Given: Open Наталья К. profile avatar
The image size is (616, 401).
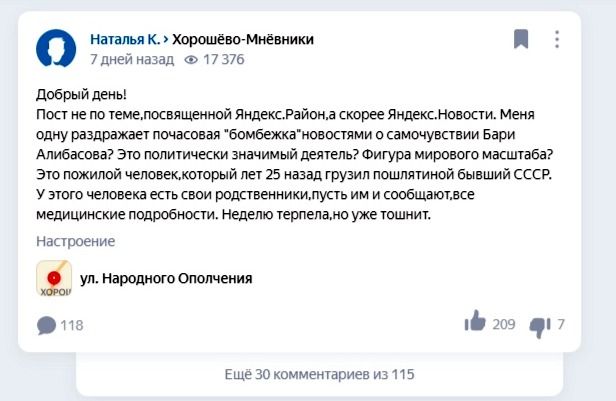Looking at the screenshot, I should point(56,48).
